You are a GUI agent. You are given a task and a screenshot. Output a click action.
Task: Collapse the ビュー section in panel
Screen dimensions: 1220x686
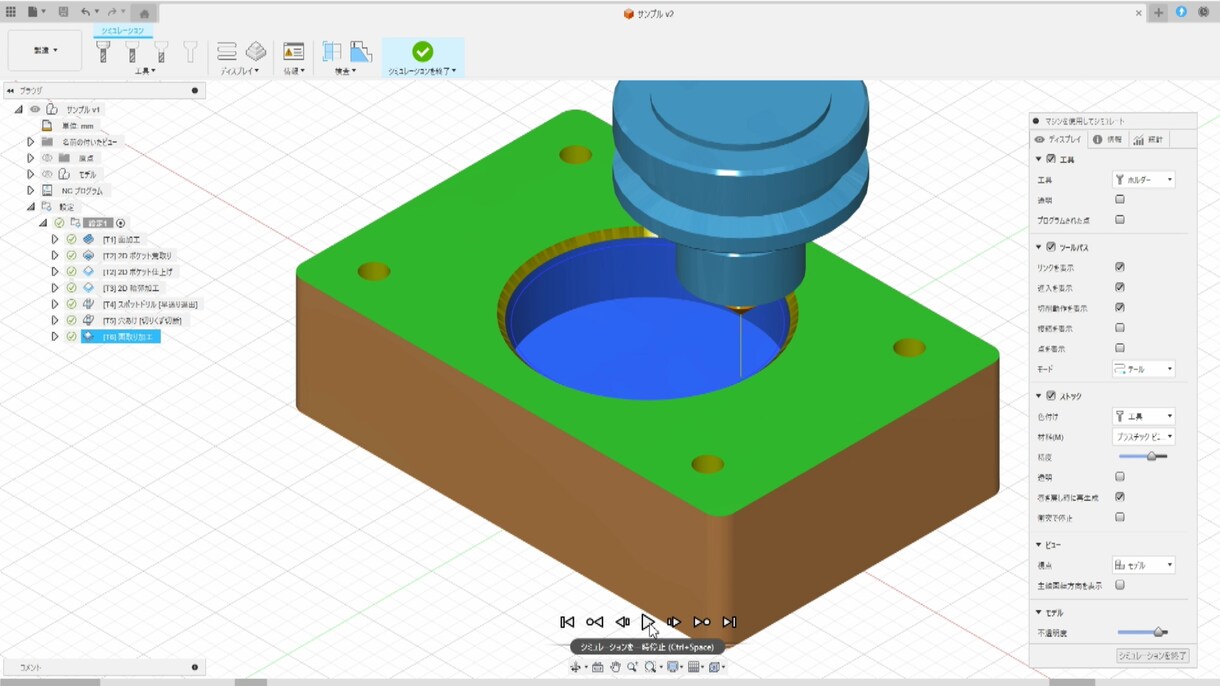coord(1040,545)
